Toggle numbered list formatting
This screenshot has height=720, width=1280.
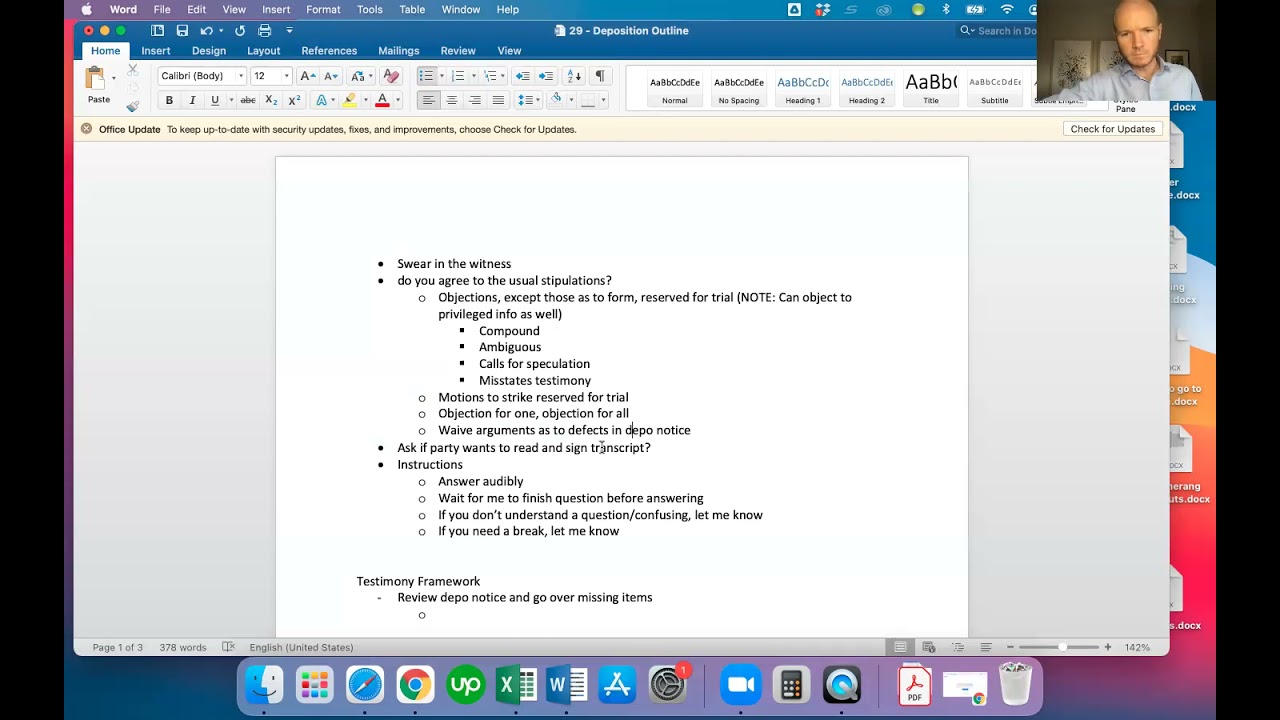[458, 76]
